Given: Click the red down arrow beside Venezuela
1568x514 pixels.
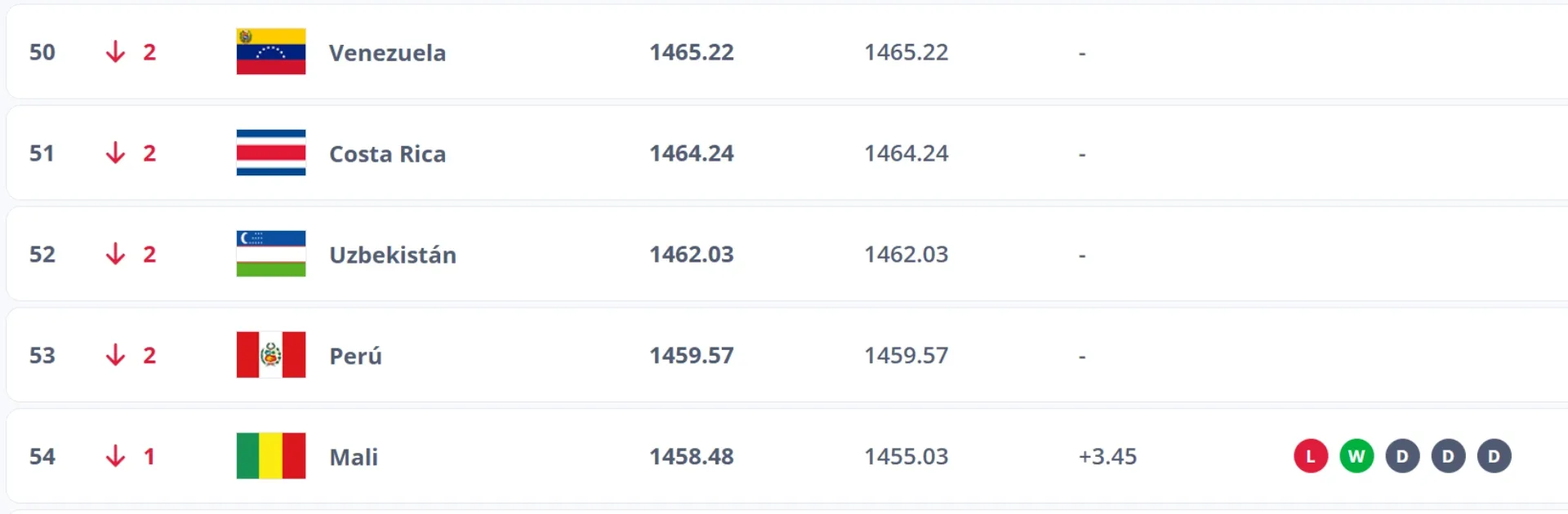Looking at the screenshot, I should coord(116,52).
